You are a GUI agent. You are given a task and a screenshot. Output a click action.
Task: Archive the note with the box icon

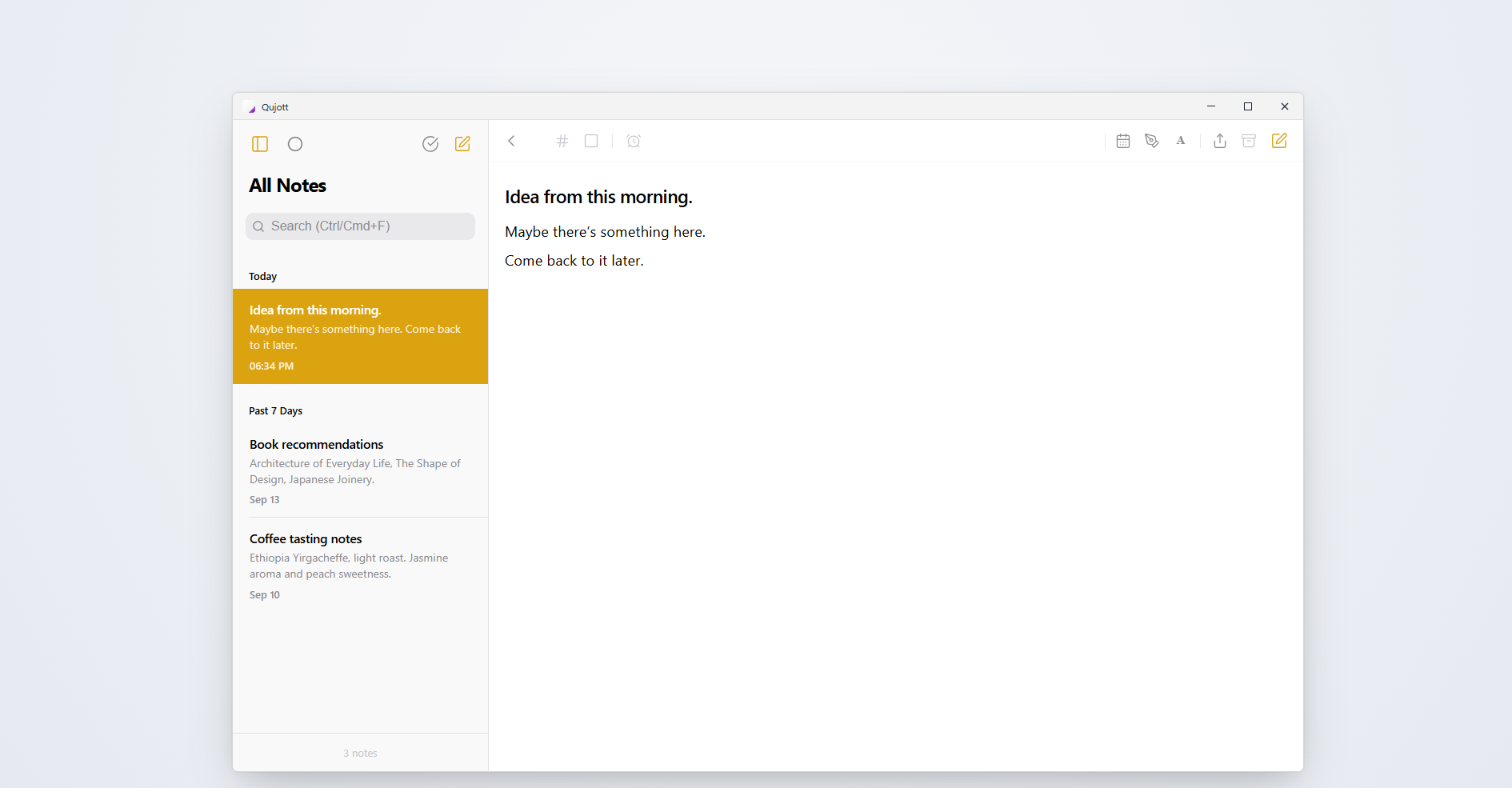[x=1249, y=141]
